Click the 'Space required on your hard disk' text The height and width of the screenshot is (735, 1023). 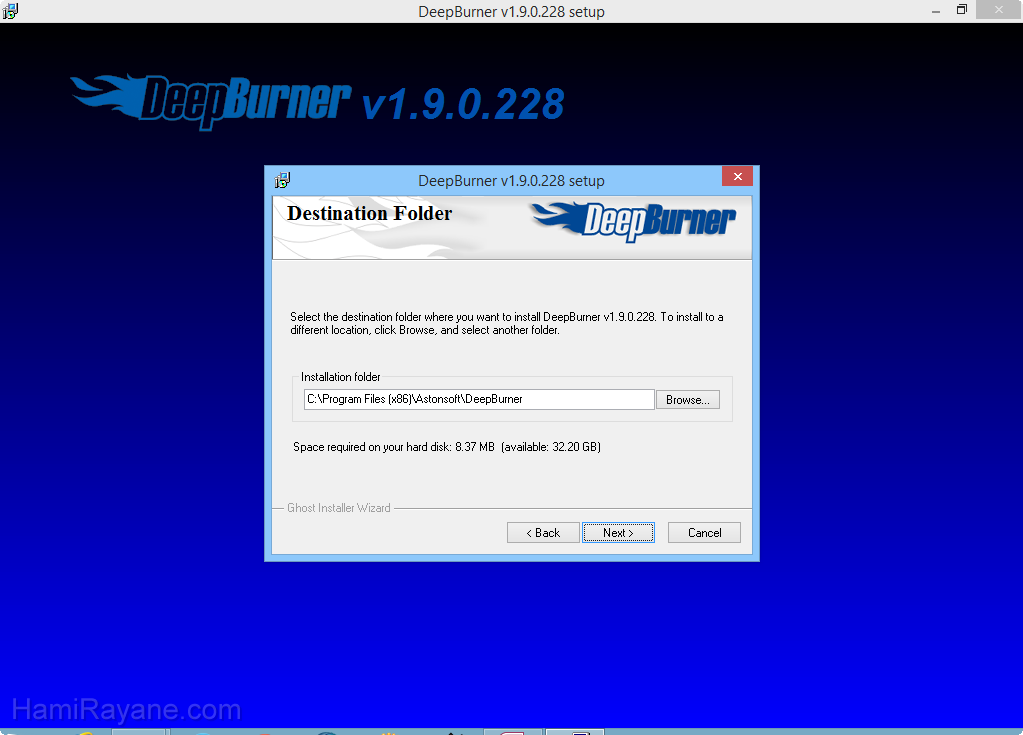pyautogui.click(x=447, y=447)
